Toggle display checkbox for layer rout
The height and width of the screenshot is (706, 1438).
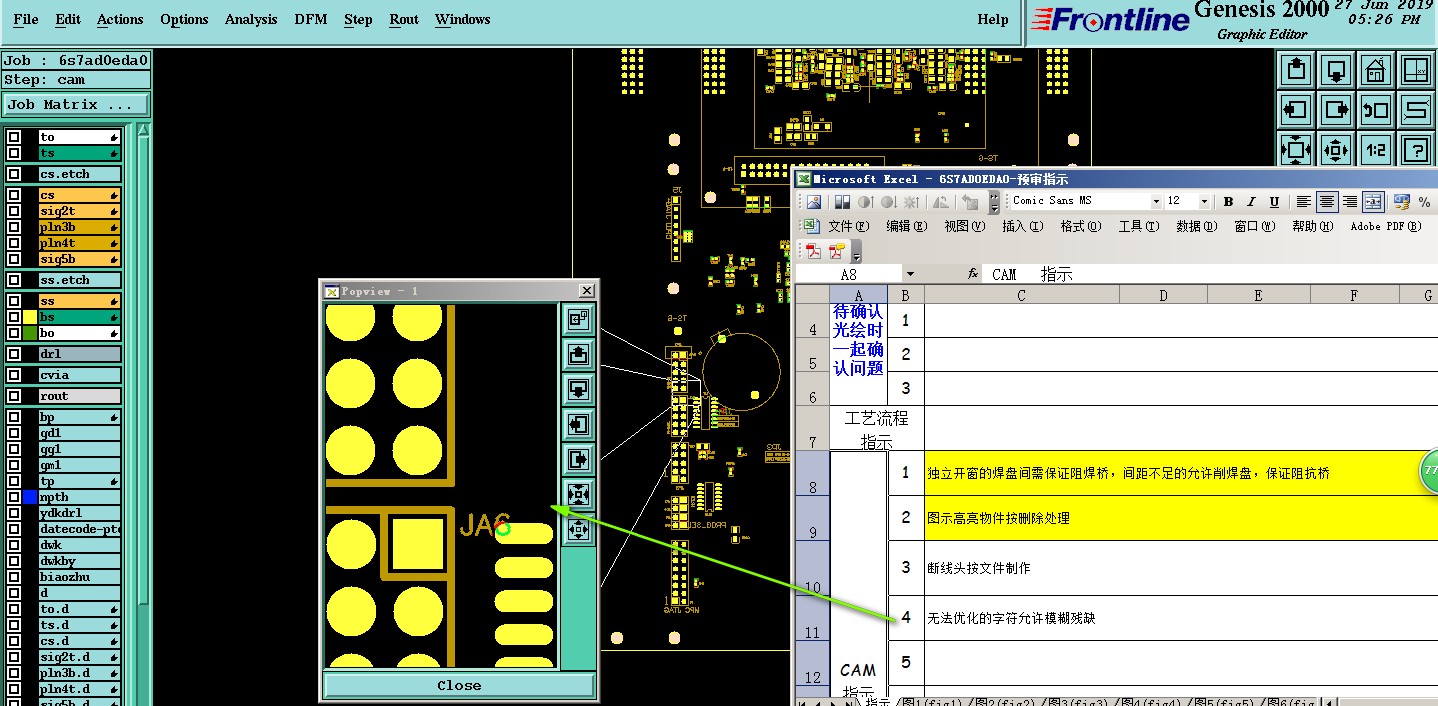point(14,396)
